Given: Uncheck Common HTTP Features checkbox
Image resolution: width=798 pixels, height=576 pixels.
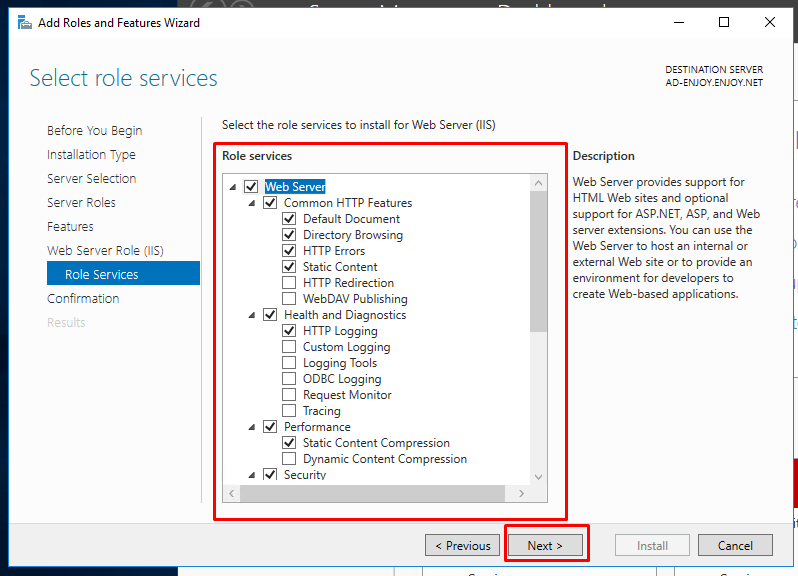Looking at the screenshot, I should click(x=270, y=203).
